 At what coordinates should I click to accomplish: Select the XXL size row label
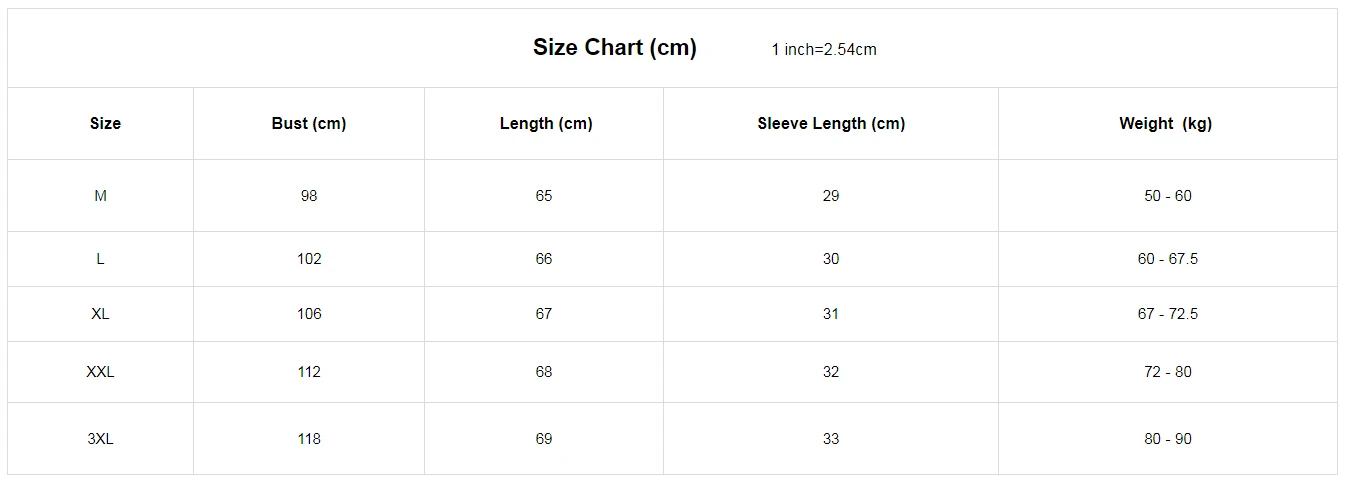[100, 372]
